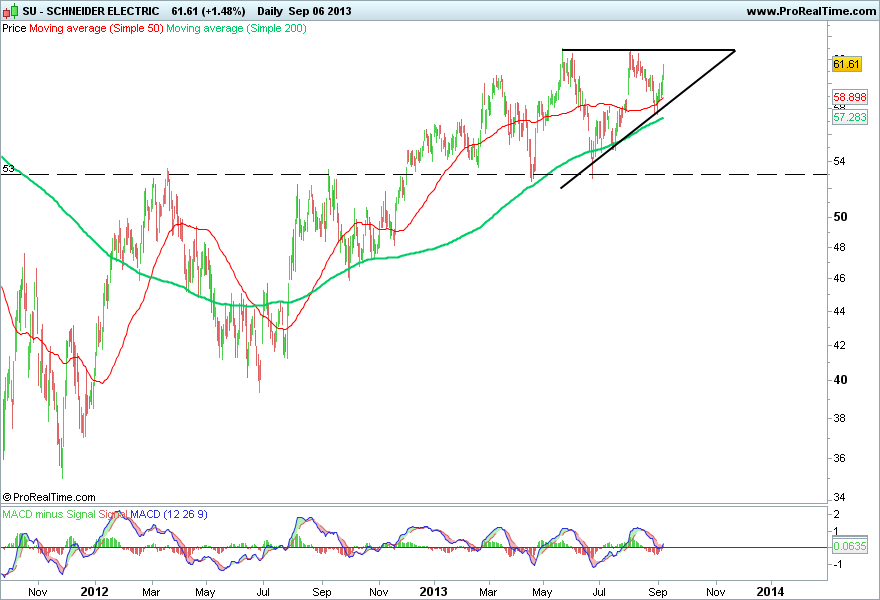The width and height of the screenshot is (880, 600).
Task: Click the 42 price axis label
Action: 840,345
